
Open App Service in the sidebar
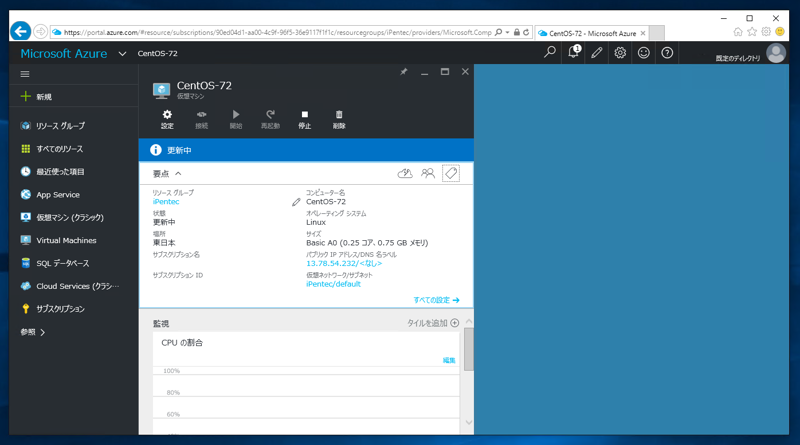tap(73, 194)
